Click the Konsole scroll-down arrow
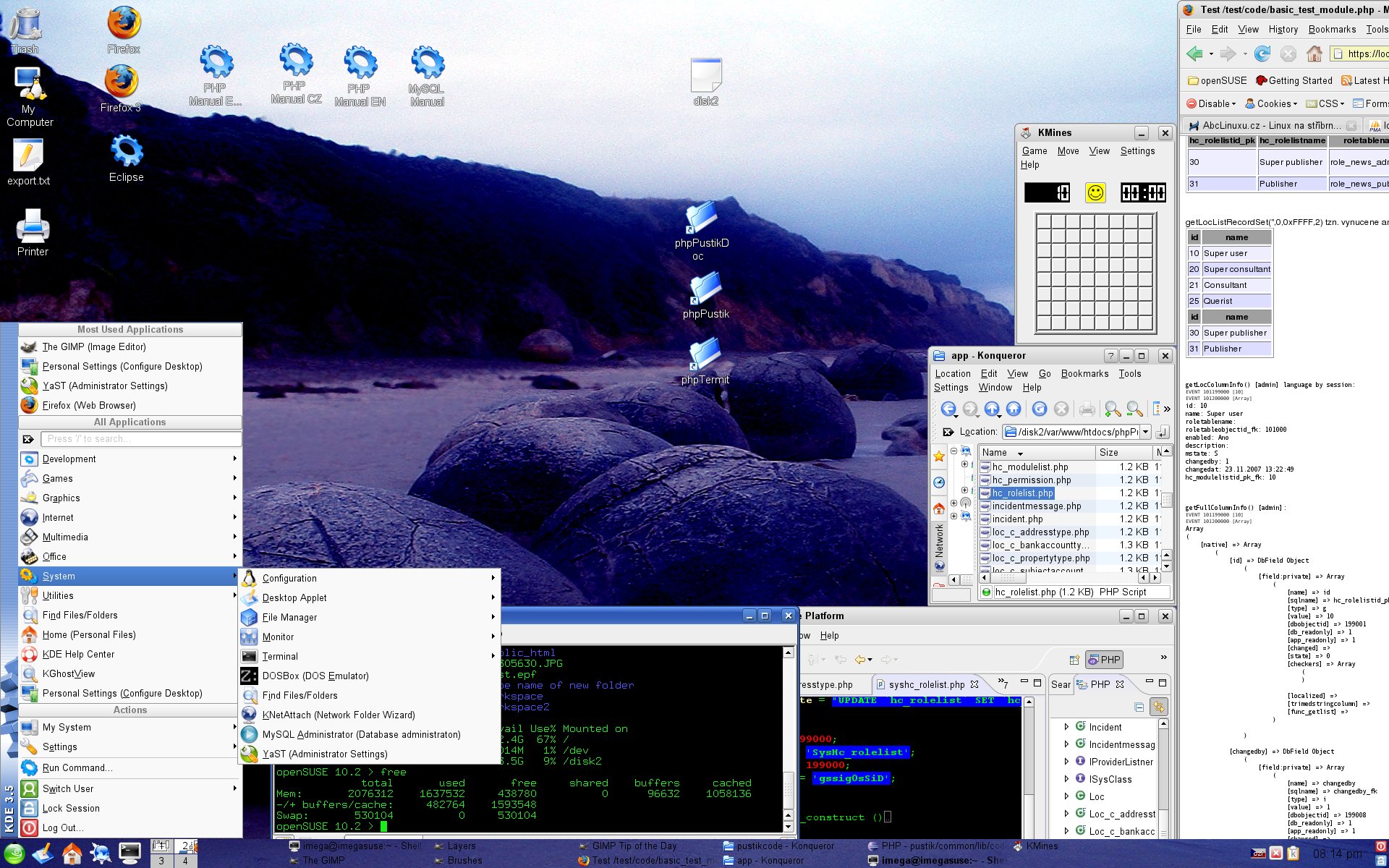The height and width of the screenshot is (868, 1389). point(789,826)
